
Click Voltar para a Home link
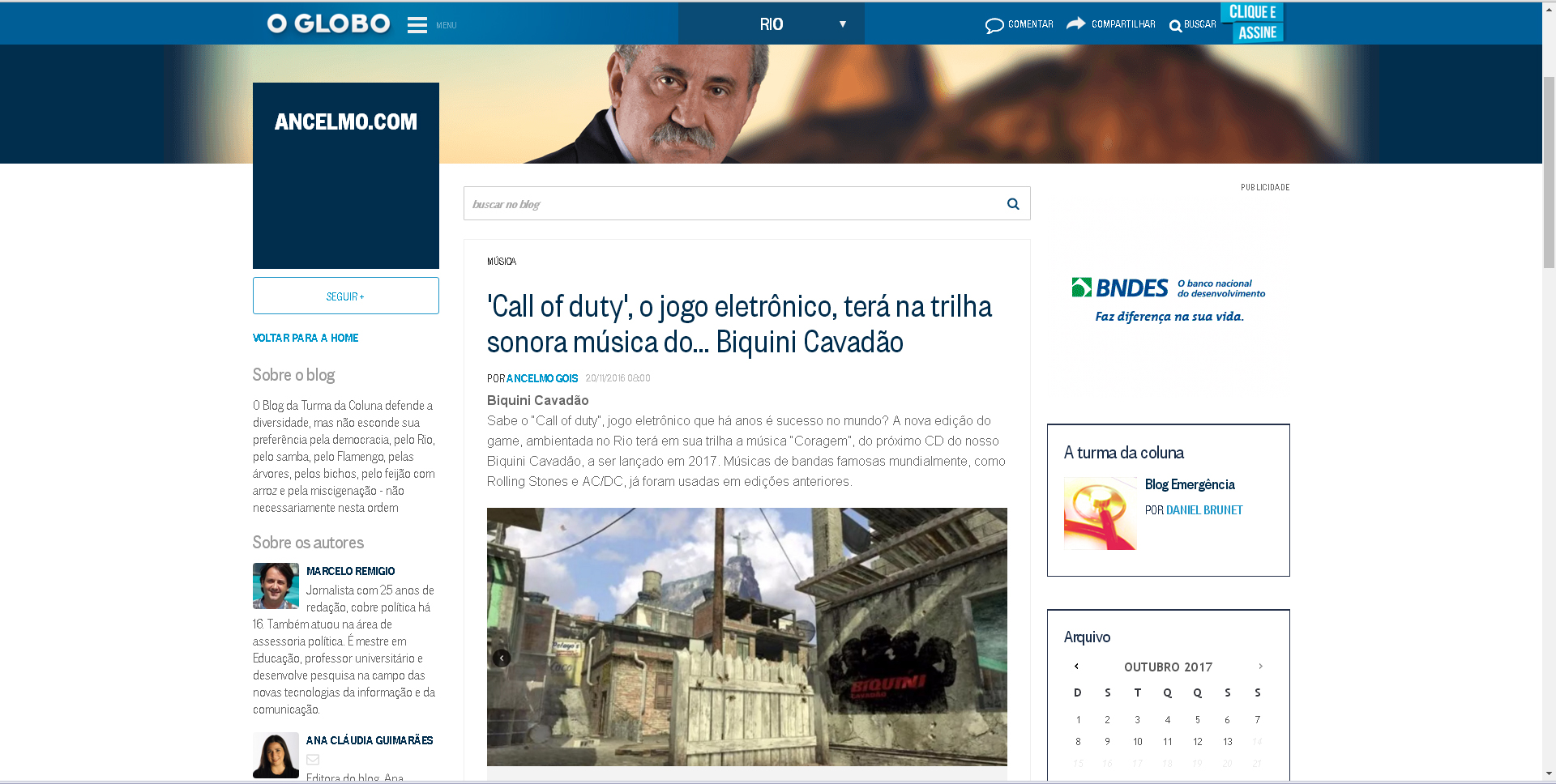tap(306, 338)
